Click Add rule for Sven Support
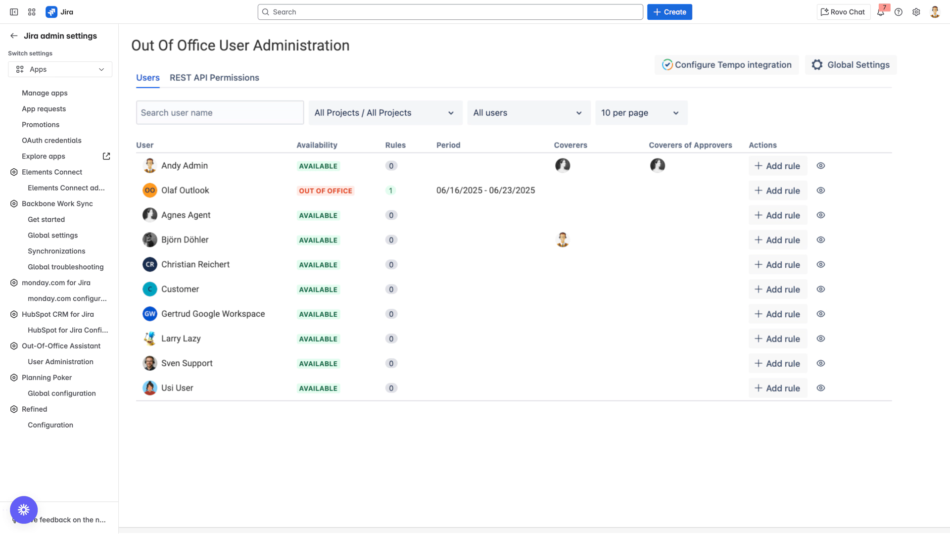Viewport: 950px width, 534px height. (x=777, y=363)
